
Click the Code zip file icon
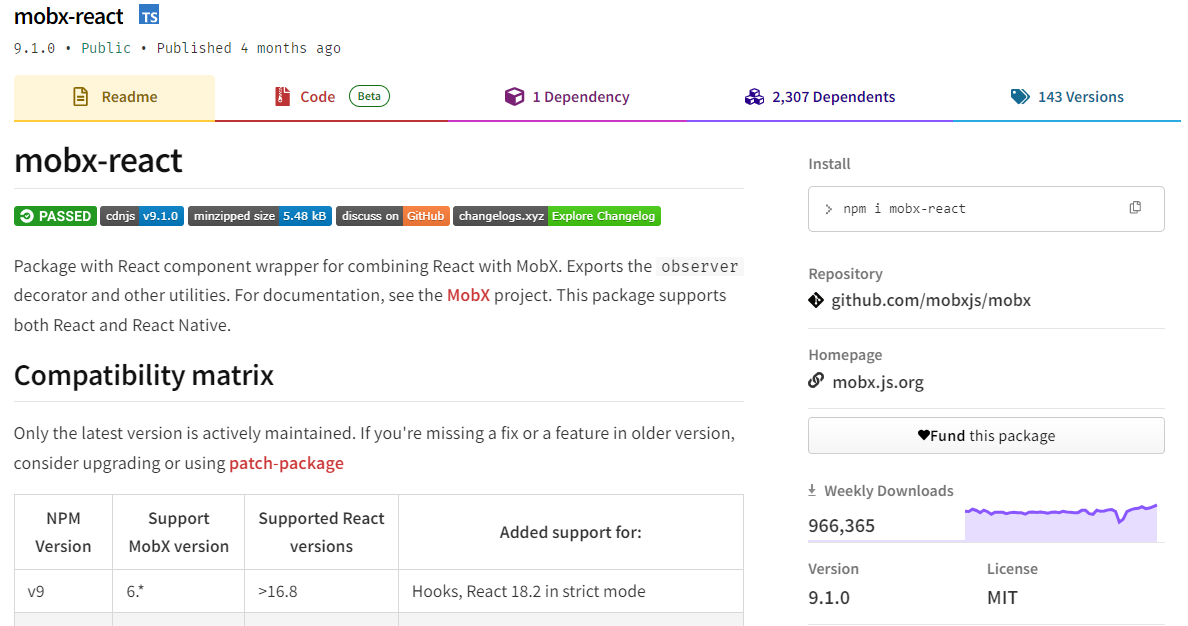click(283, 96)
